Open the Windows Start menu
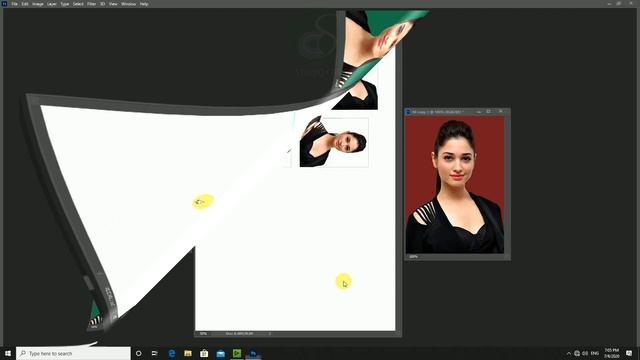 point(8,353)
